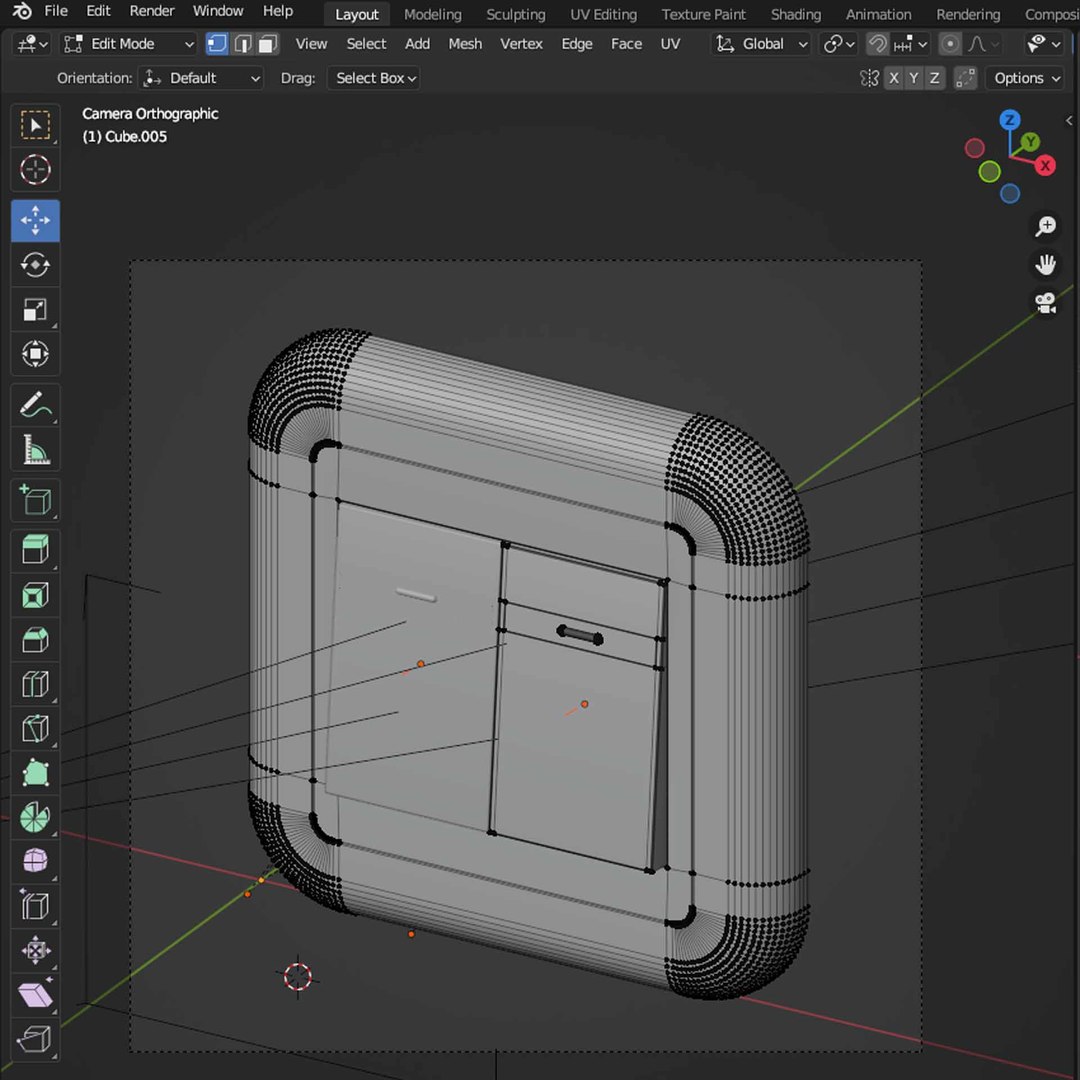Toggle the camera view button
The image size is (1080, 1080).
(1046, 303)
